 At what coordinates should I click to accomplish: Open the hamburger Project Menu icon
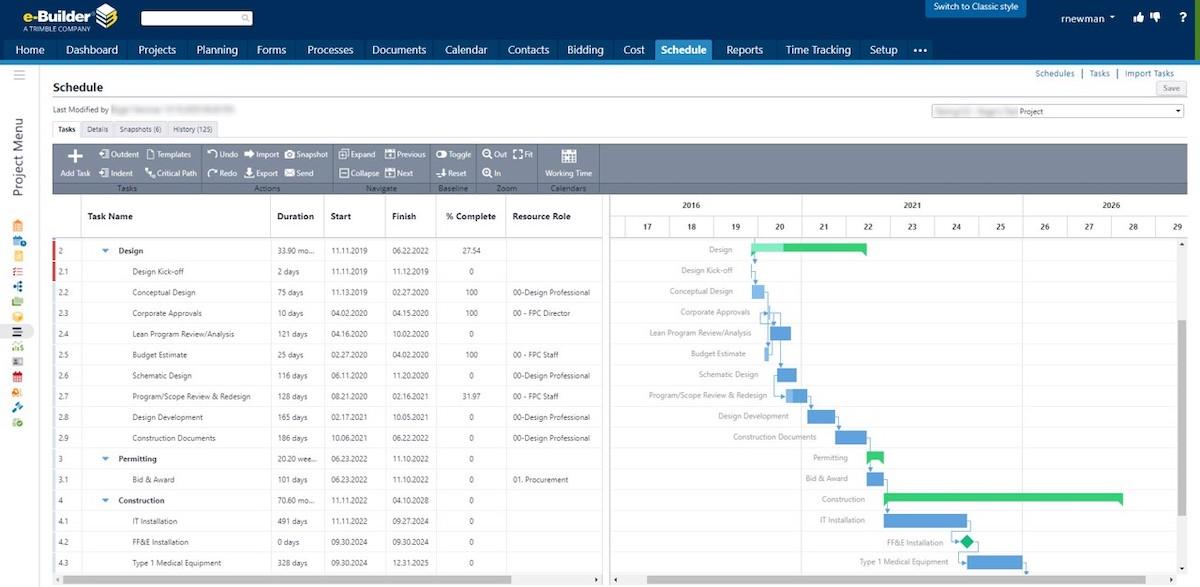(19, 75)
